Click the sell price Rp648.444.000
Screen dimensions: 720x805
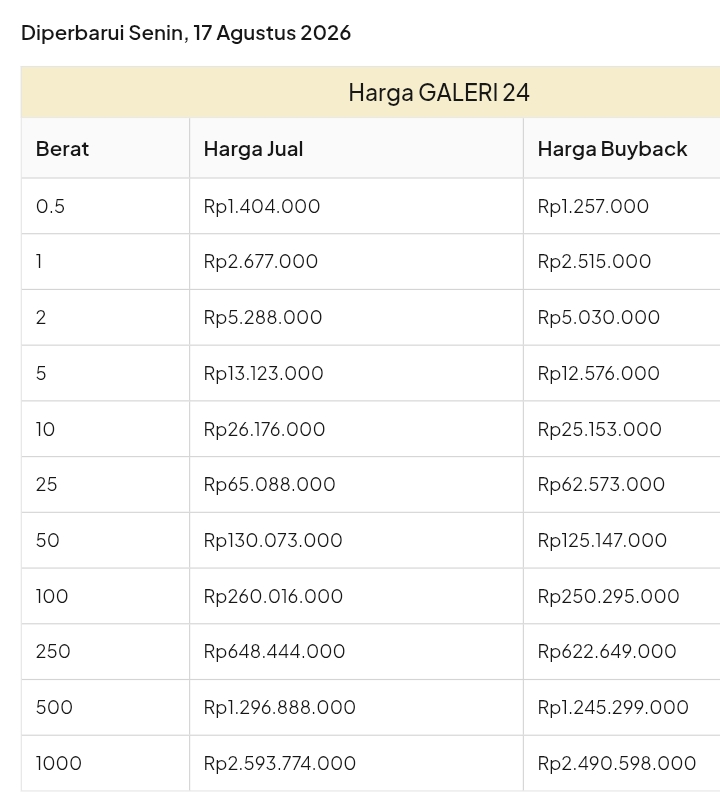click(x=274, y=651)
